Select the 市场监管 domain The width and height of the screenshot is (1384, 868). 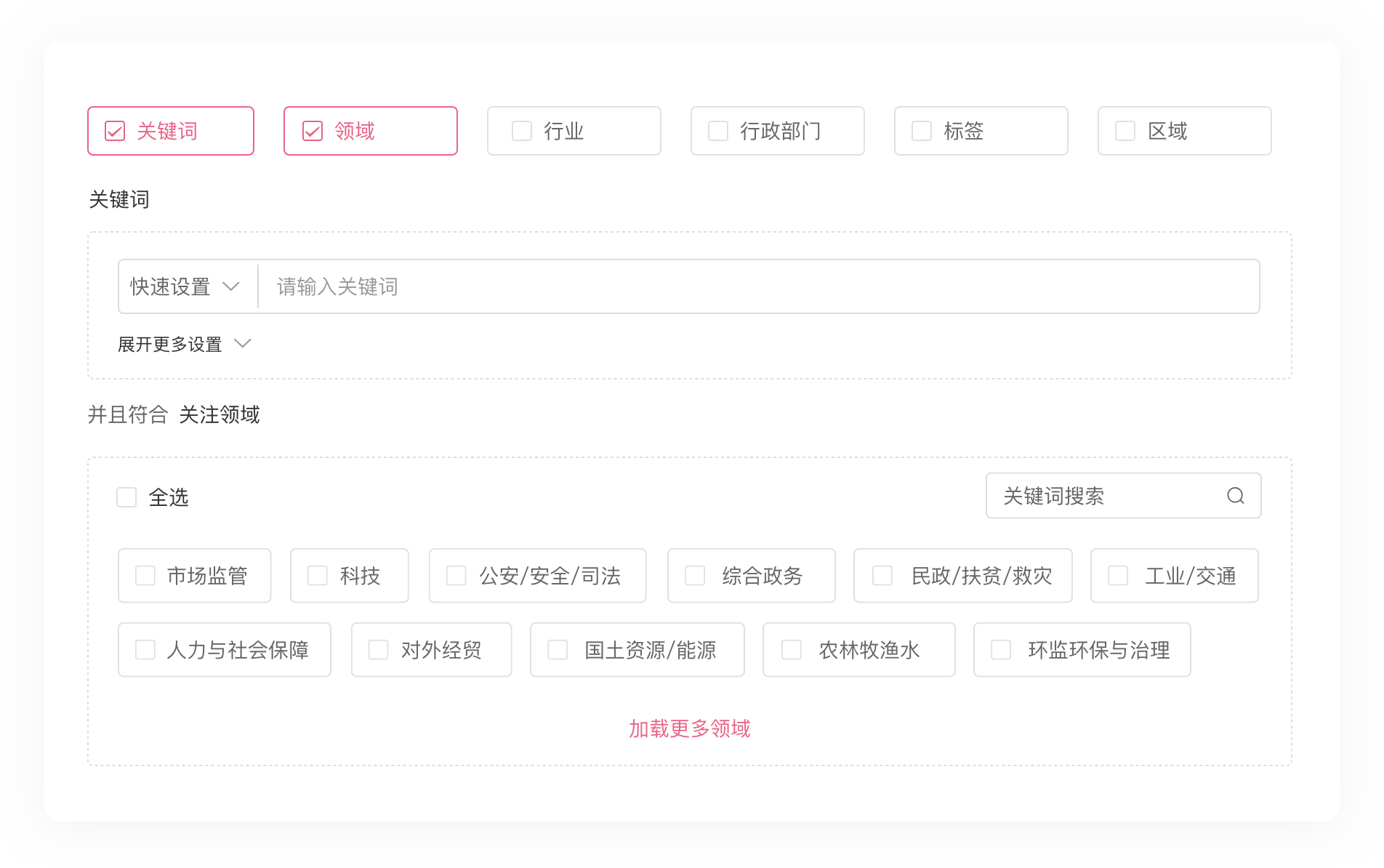coord(145,576)
